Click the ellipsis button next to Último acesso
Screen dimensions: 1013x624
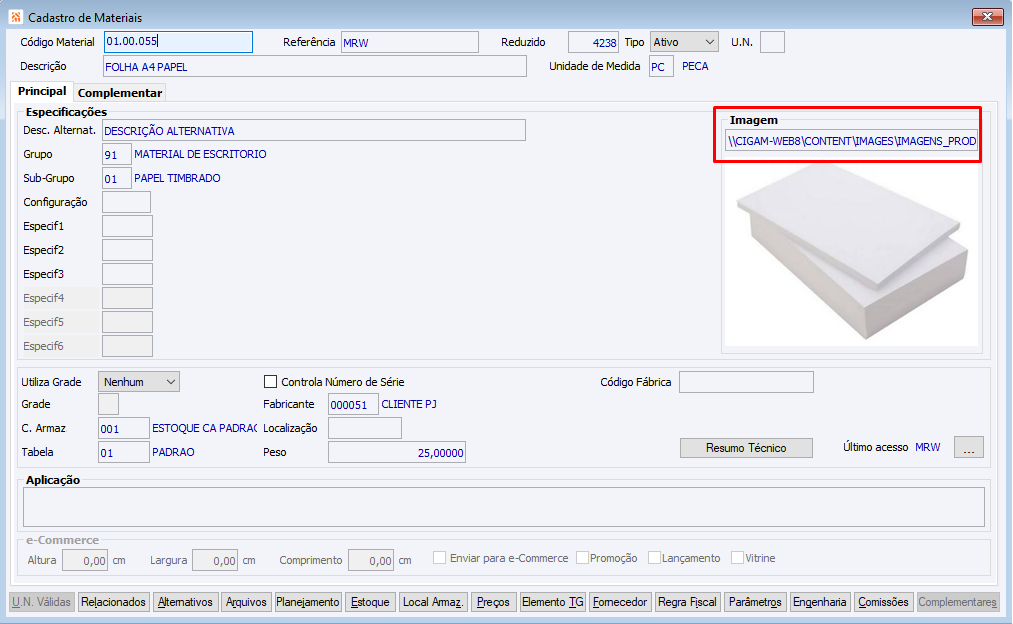click(968, 447)
